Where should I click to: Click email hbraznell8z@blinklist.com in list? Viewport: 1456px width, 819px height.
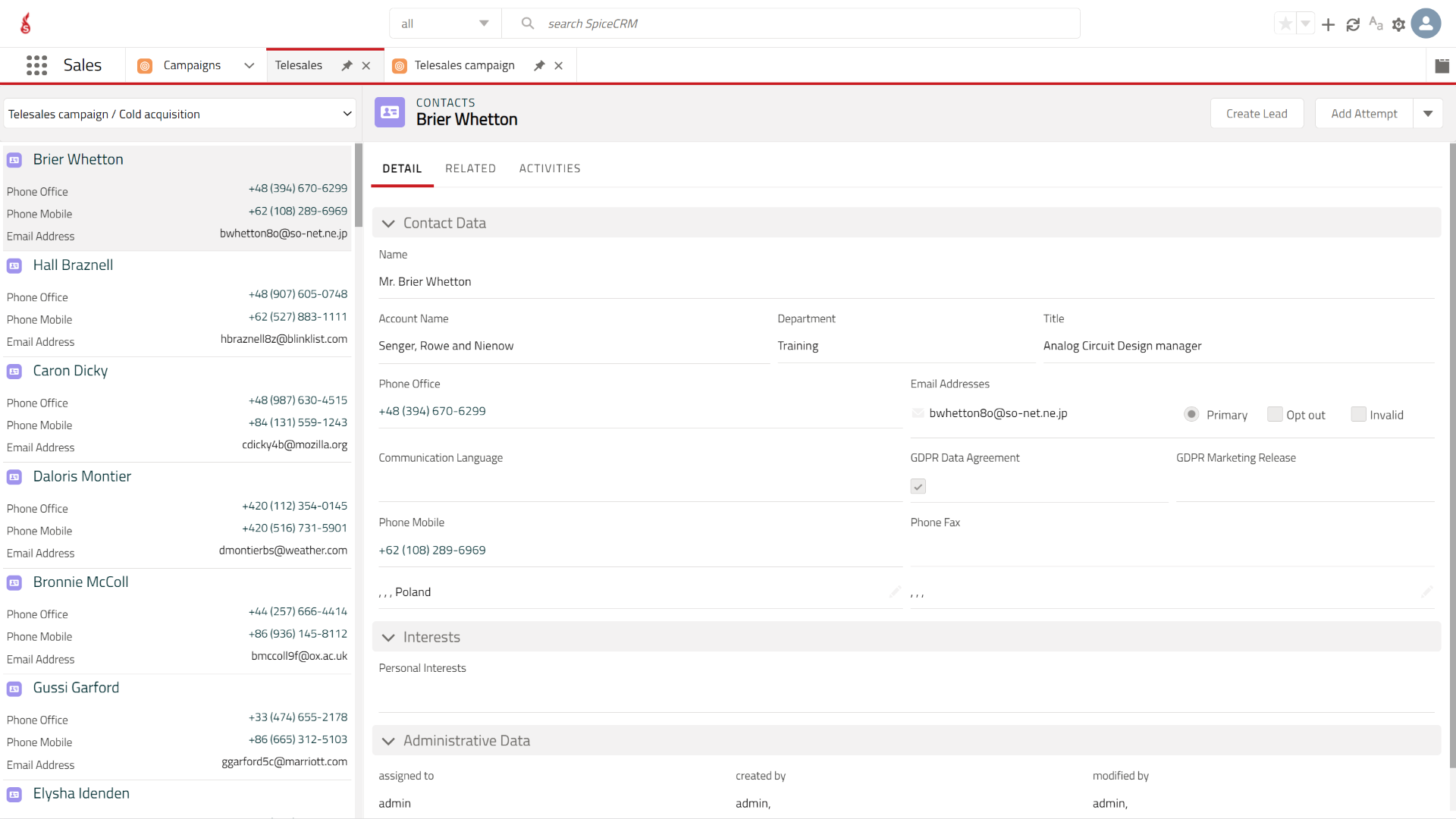click(x=284, y=339)
